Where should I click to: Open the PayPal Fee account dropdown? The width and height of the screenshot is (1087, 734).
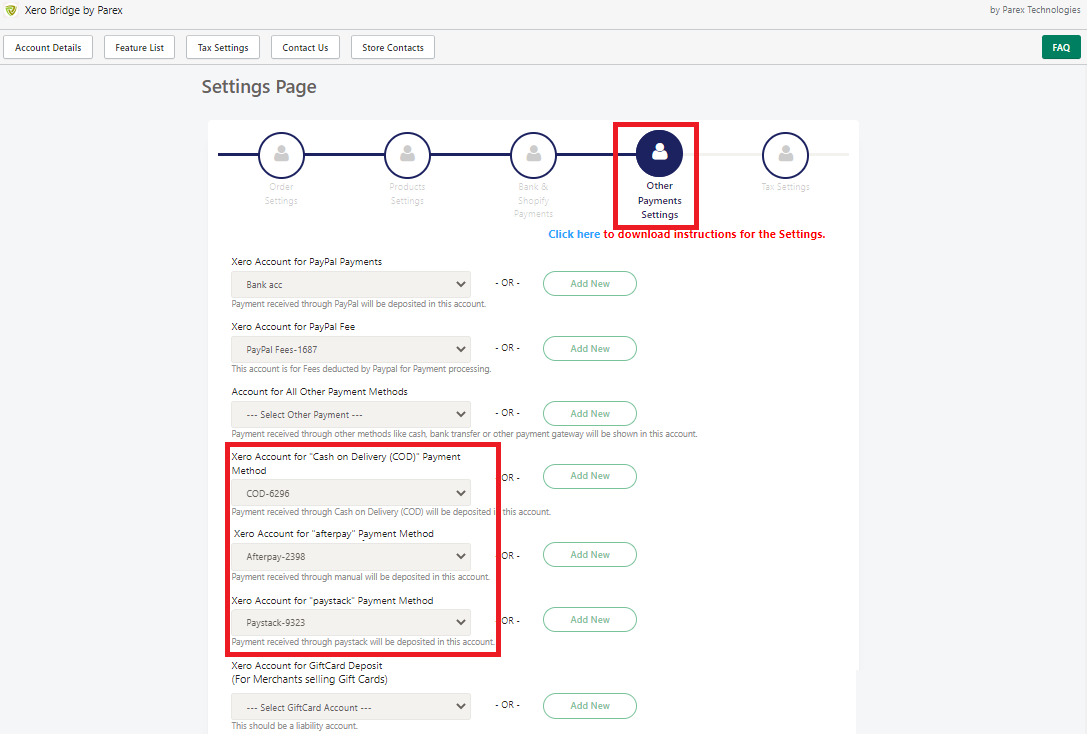[350, 348]
